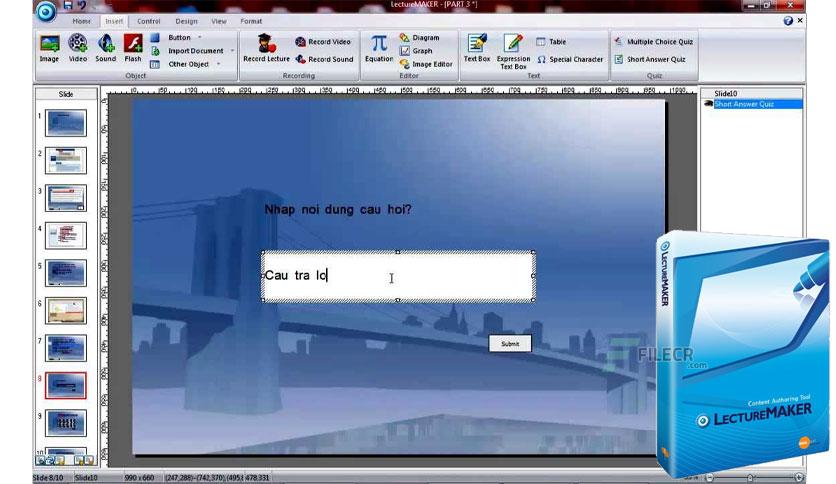The height and width of the screenshot is (484, 836).
Task: Select slide 2 thumbnail
Action: point(66,161)
